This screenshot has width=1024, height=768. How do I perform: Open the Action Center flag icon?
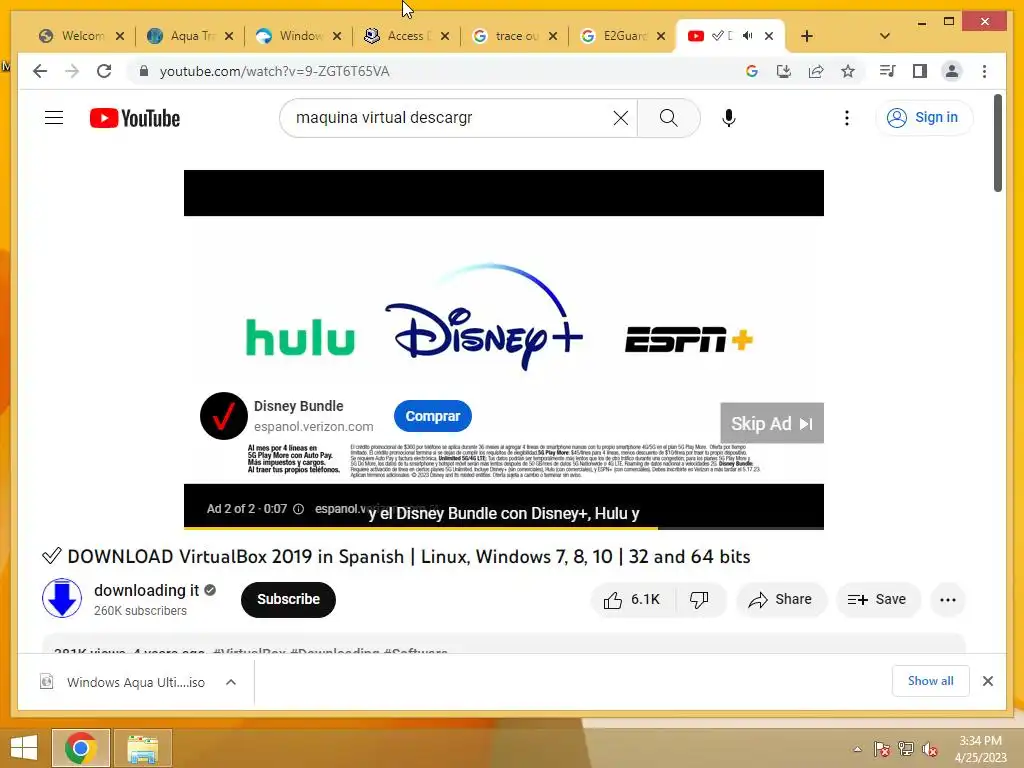coord(881,749)
